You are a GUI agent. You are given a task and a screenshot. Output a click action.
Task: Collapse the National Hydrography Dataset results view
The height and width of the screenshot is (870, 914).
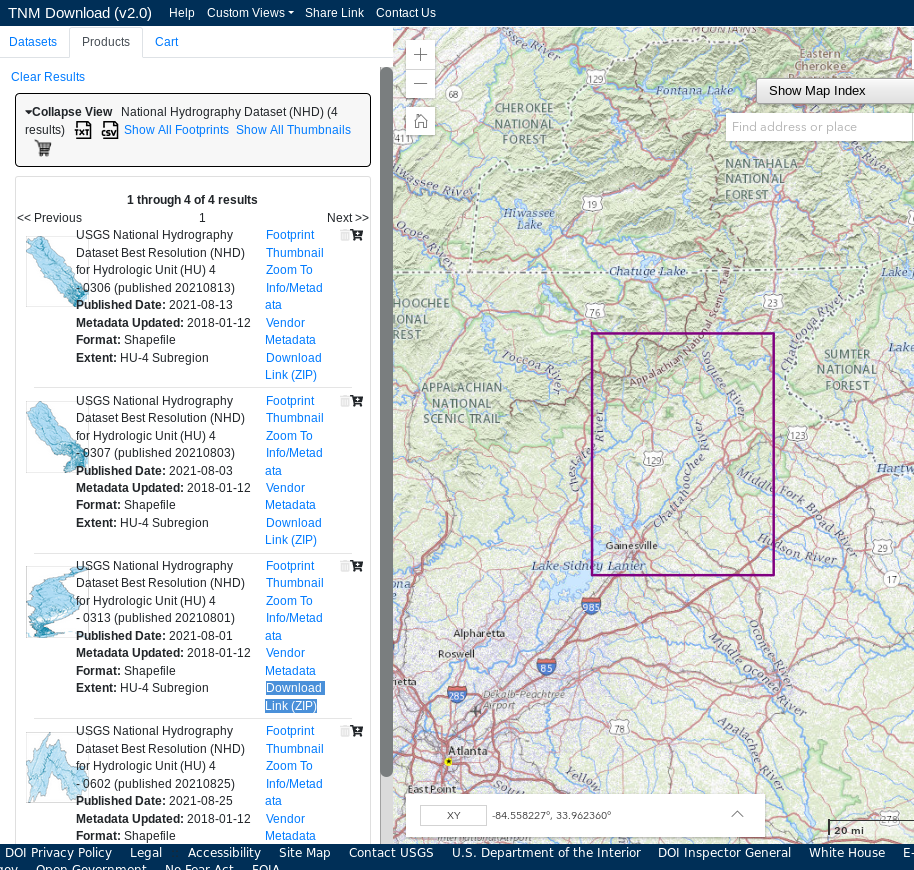point(68,112)
